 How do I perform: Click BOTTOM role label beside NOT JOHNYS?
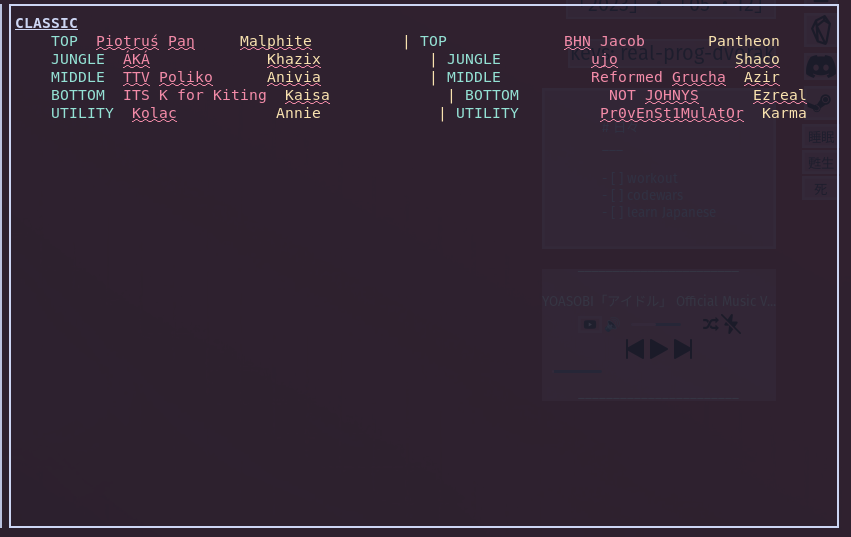(x=492, y=96)
